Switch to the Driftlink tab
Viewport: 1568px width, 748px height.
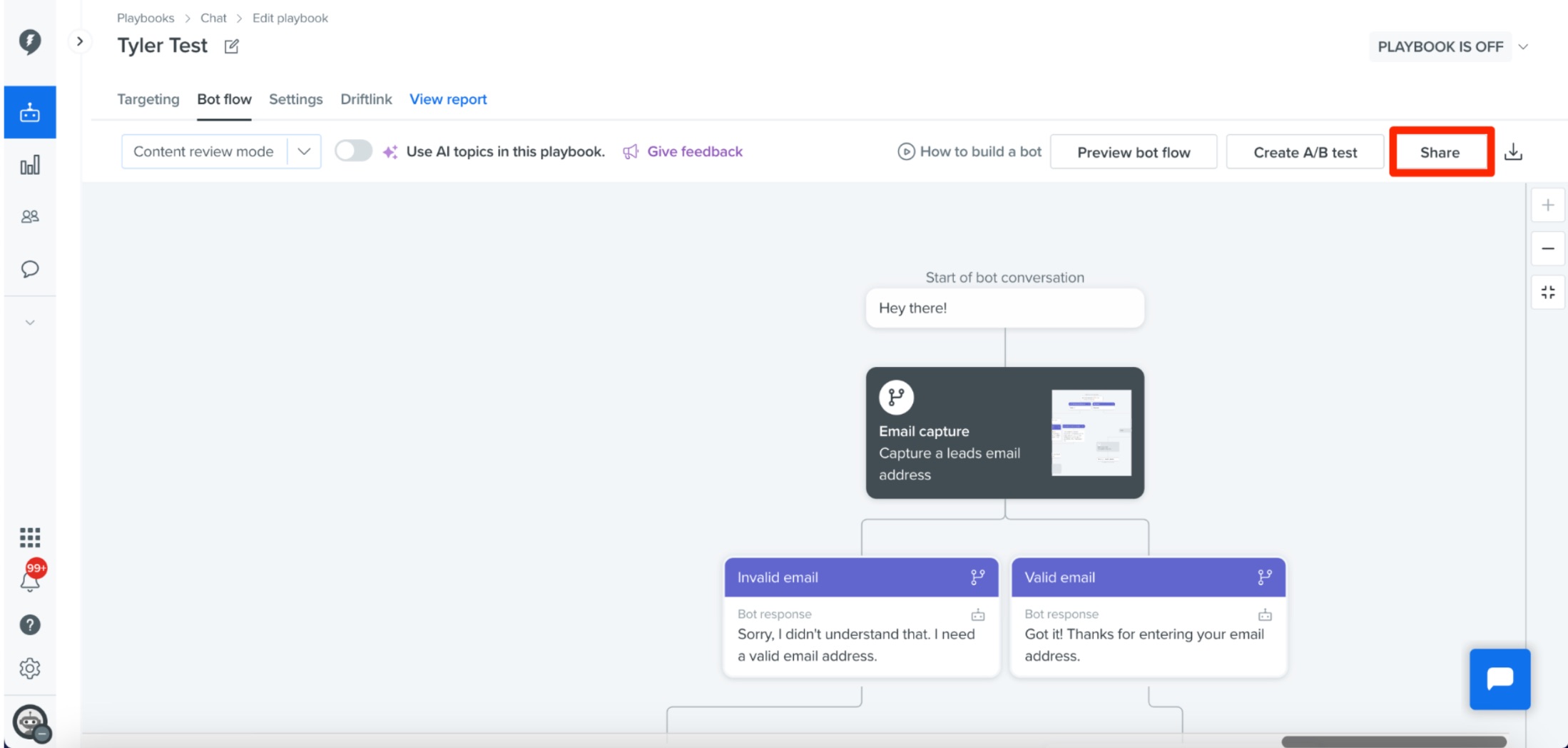(x=366, y=99)
